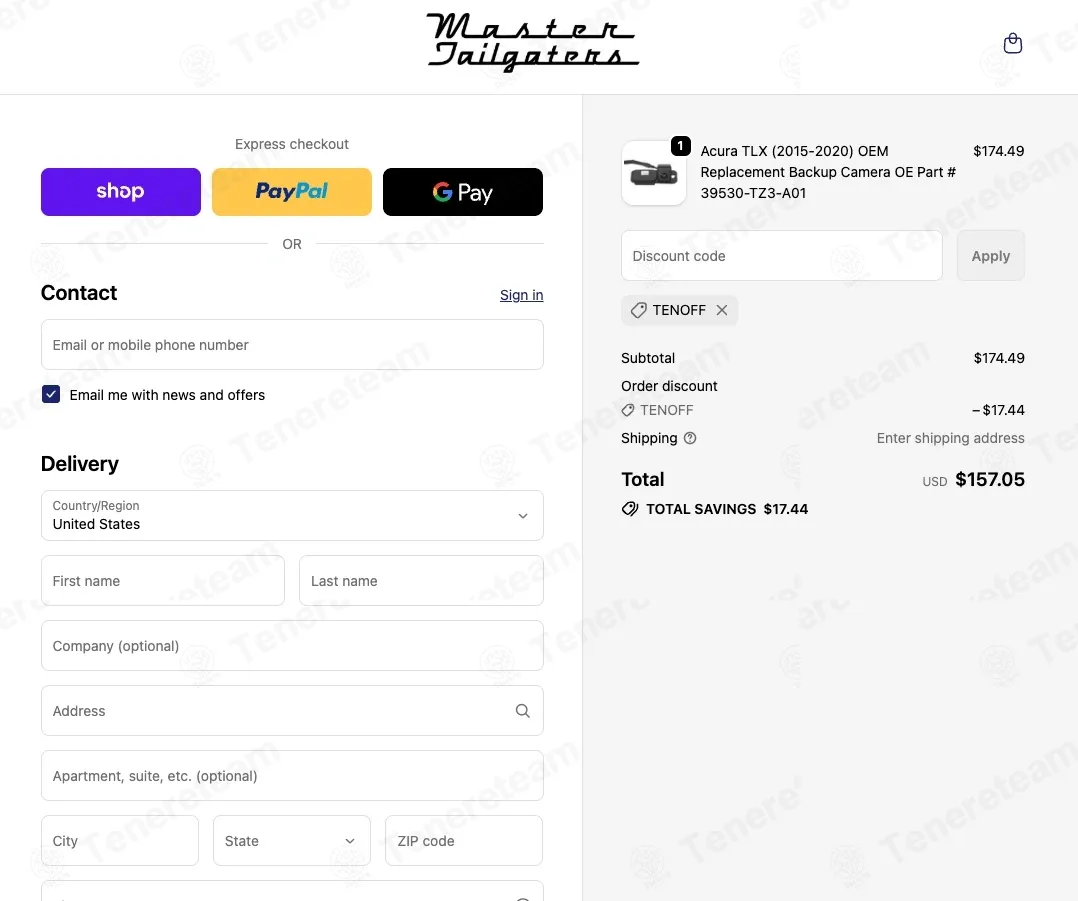Click the shipping help question mark icon
This screenshot has width=1078, height=901.
[690, 438]
